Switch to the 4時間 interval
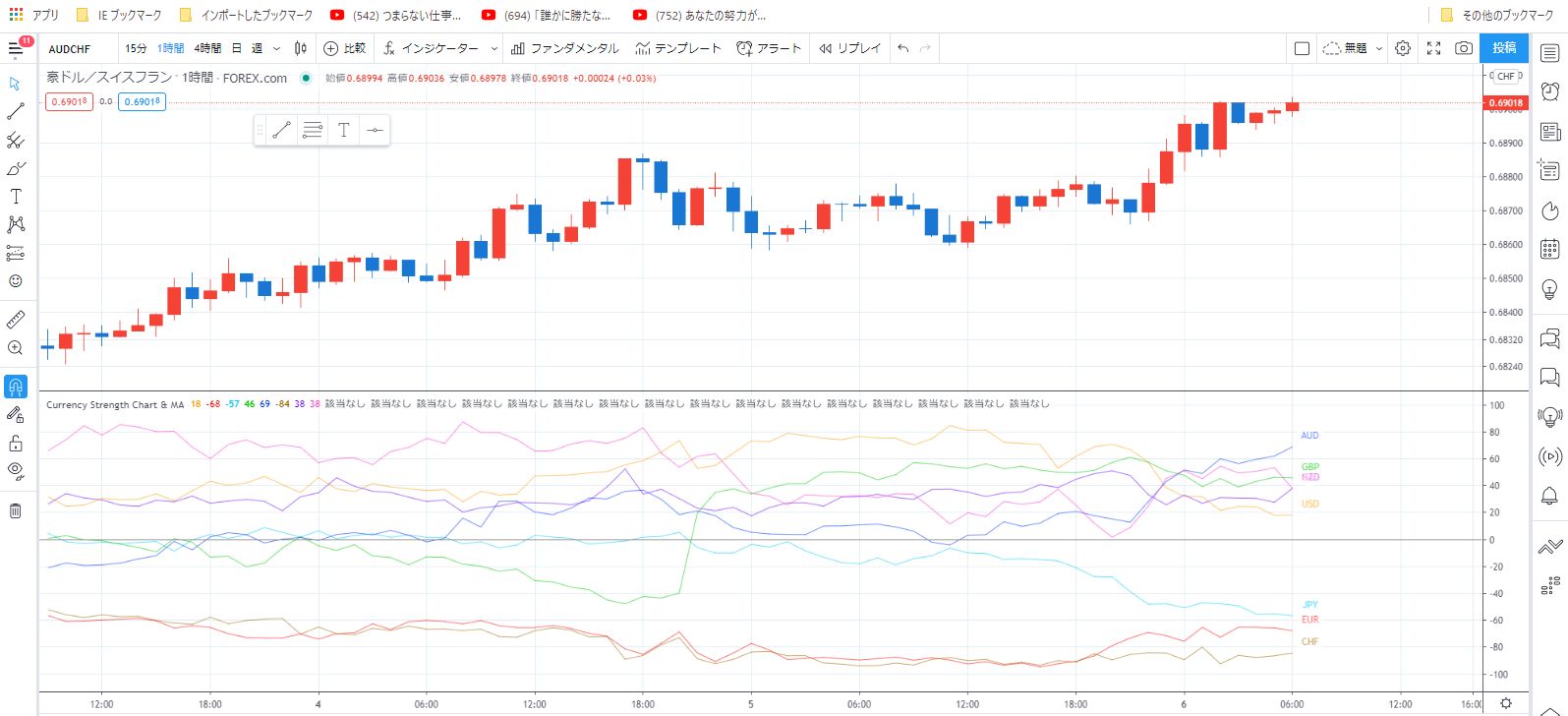 point(207,48)
